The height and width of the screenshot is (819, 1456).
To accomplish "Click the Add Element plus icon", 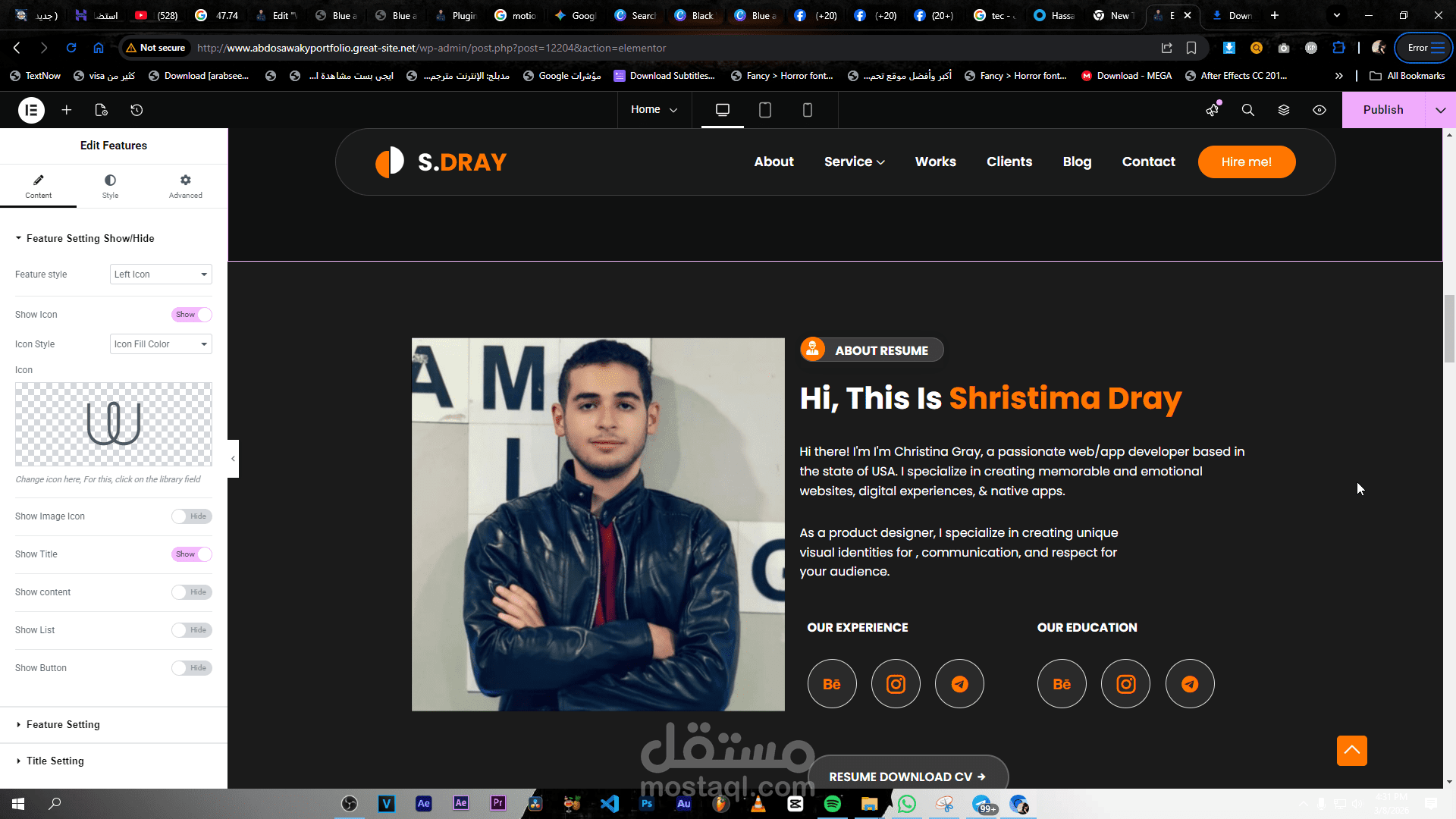I will (x=67, y=110).
